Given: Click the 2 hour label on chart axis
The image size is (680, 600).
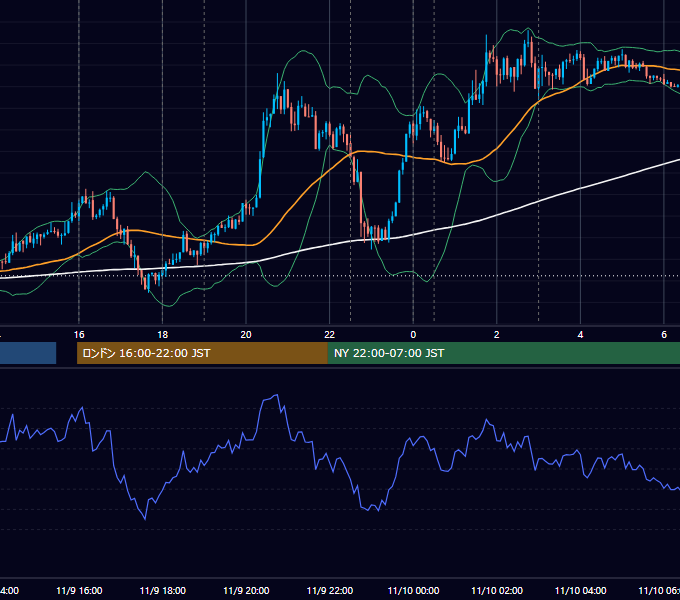Looking at the screenshot, I should (497, 334).
